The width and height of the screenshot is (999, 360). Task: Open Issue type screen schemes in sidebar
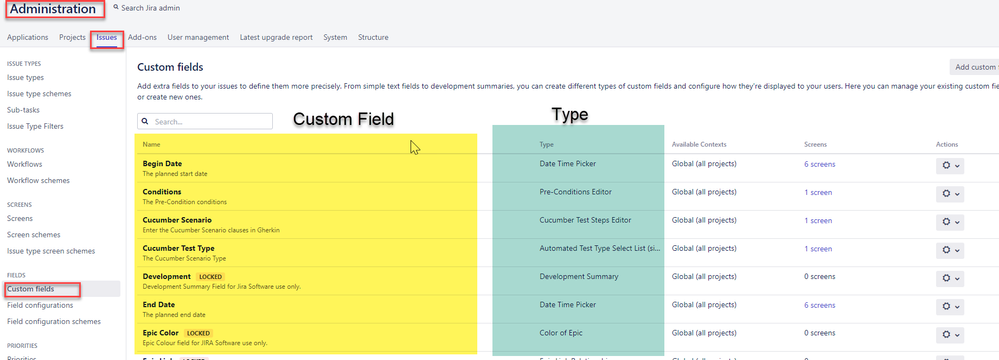[x=51, y=251]
